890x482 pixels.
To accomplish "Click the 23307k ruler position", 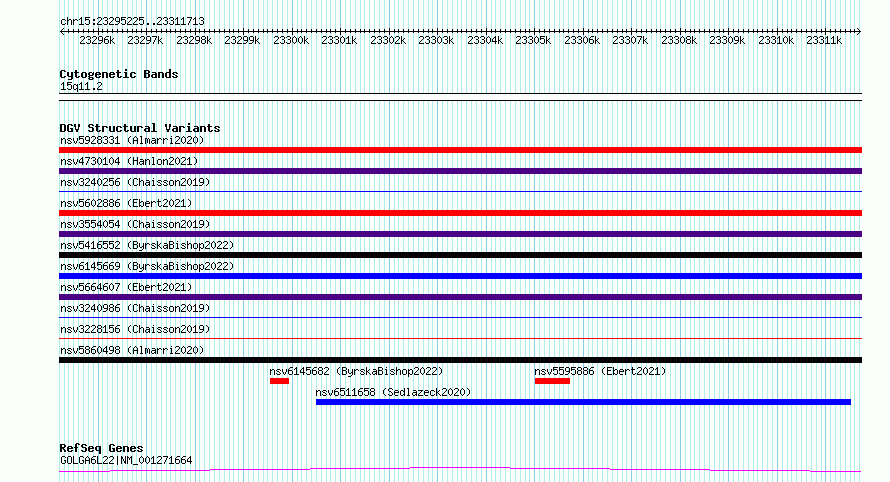I will tap(631, 40).
